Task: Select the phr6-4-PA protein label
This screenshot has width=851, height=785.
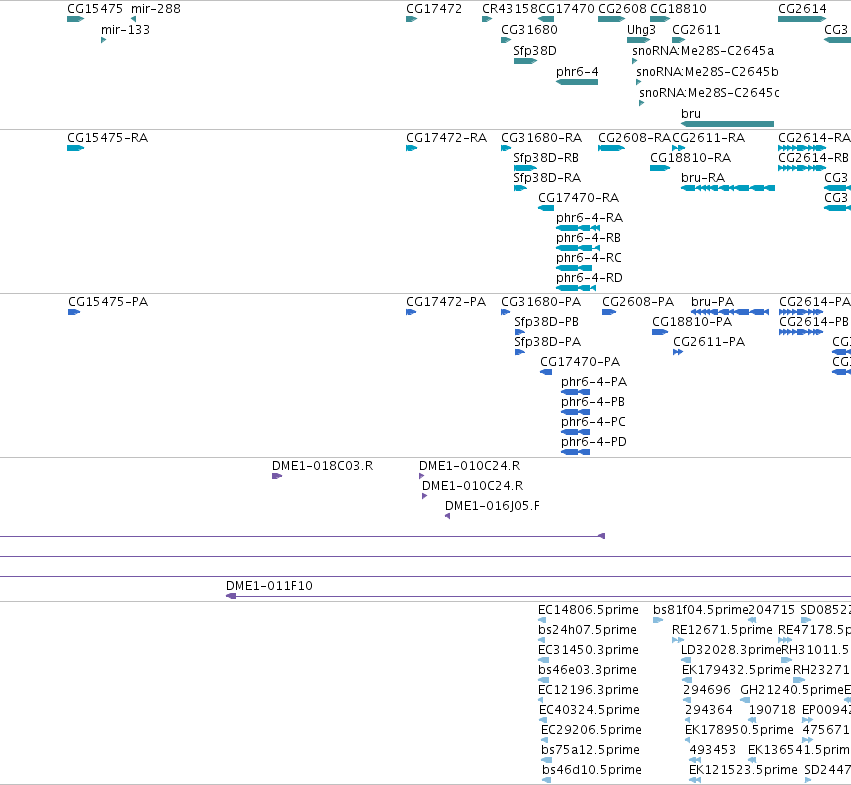Action: click(x=594, y=382)
